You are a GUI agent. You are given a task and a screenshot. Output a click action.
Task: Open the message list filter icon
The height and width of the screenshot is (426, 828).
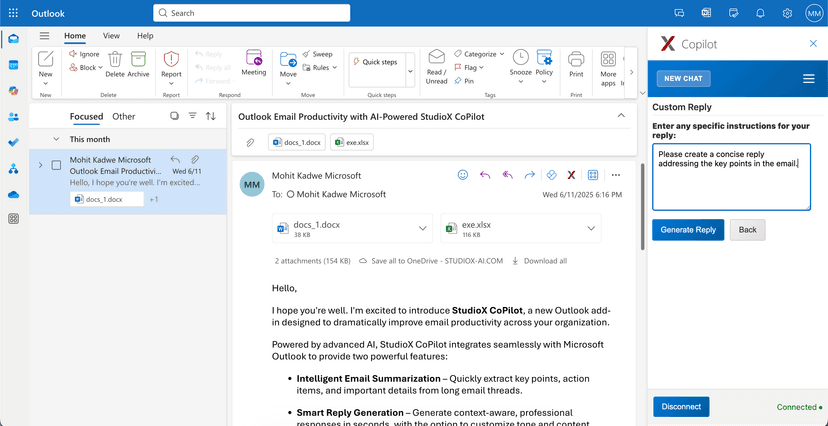pyautogui.click(x=193, y=116)
